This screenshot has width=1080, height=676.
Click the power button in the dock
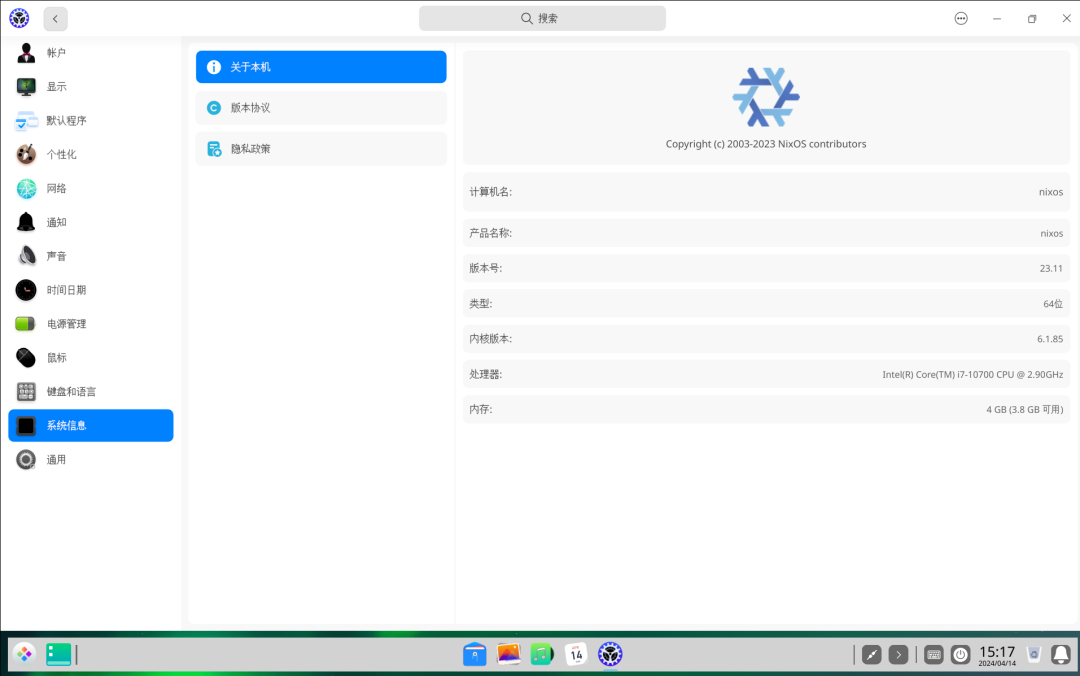(960, 655)
